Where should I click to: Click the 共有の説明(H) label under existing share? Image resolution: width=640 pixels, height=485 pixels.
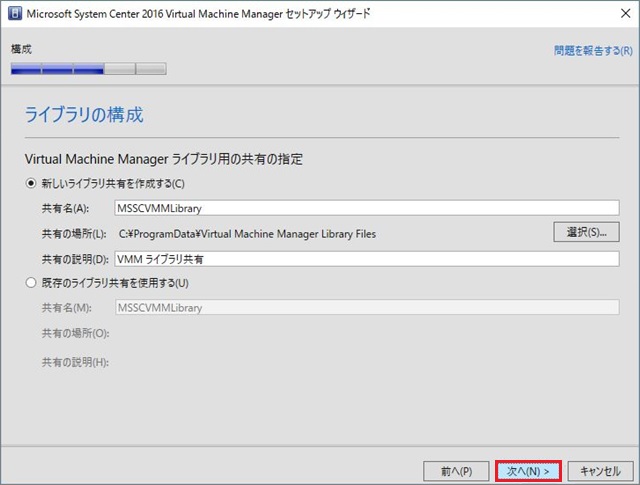pyautogui.click(x=75, y=360)
